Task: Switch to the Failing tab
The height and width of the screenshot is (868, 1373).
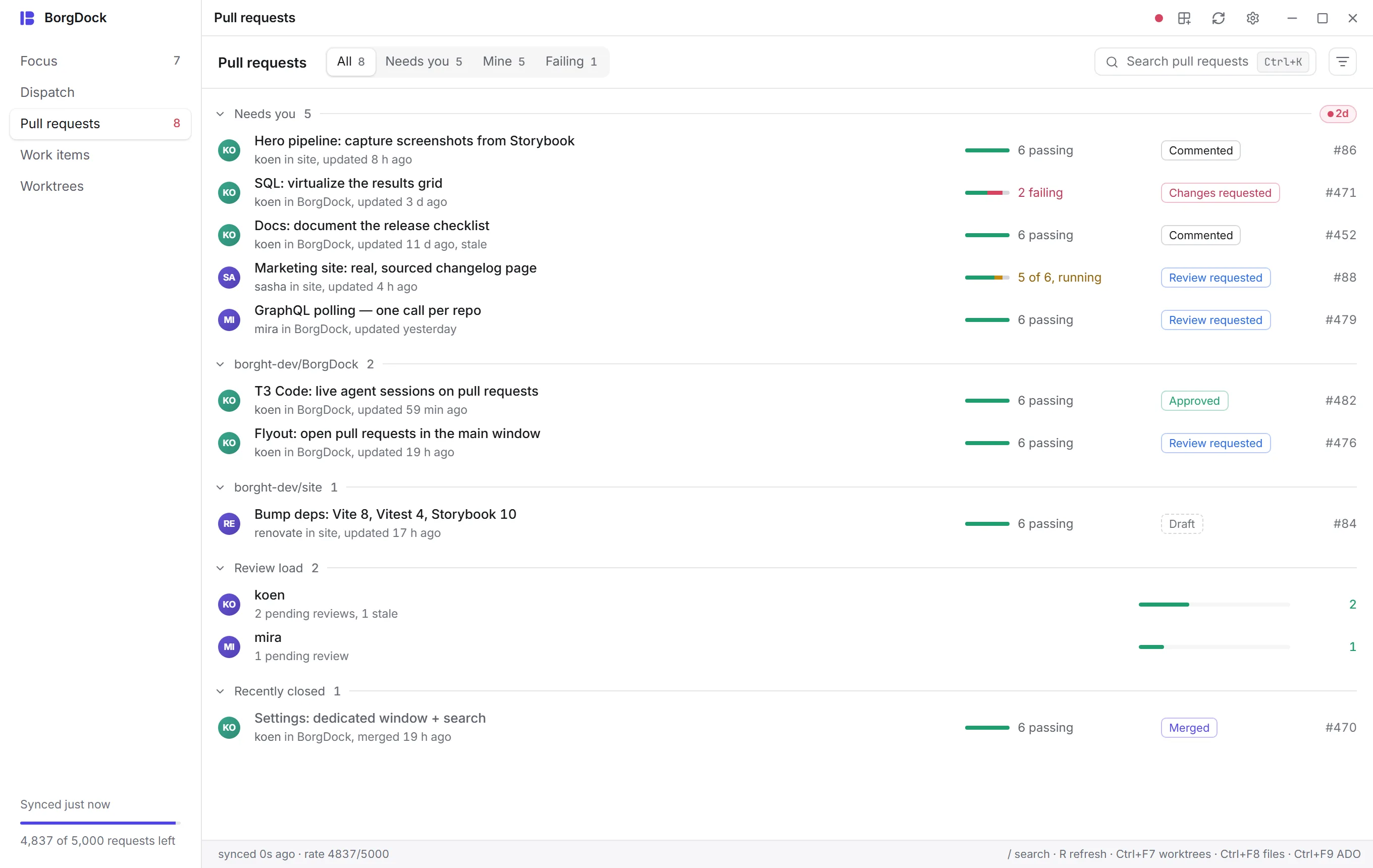Action: coord(571,62)
